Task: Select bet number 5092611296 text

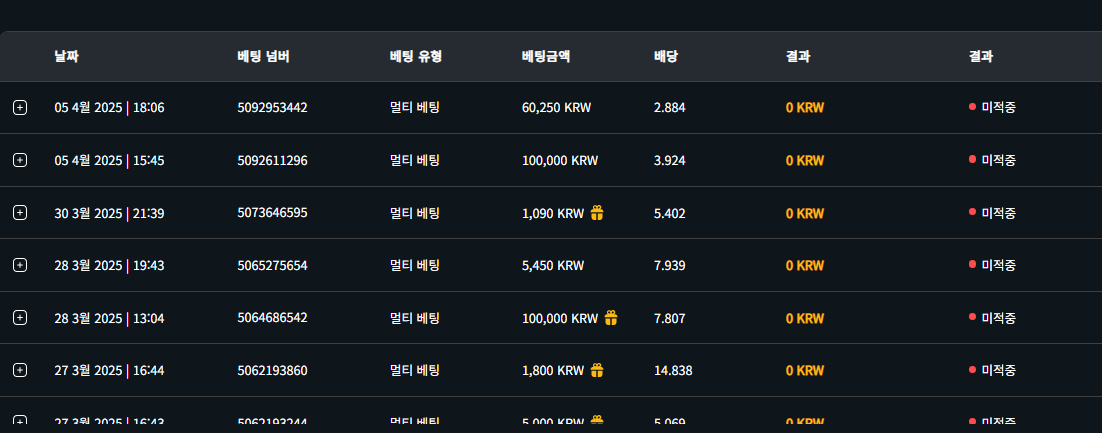Action: pyautogui.click(x=272, y=160)
